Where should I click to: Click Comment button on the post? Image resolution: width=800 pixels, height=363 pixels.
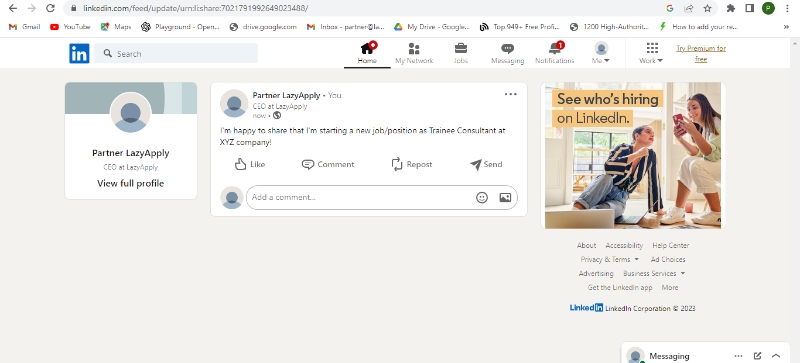328,164
